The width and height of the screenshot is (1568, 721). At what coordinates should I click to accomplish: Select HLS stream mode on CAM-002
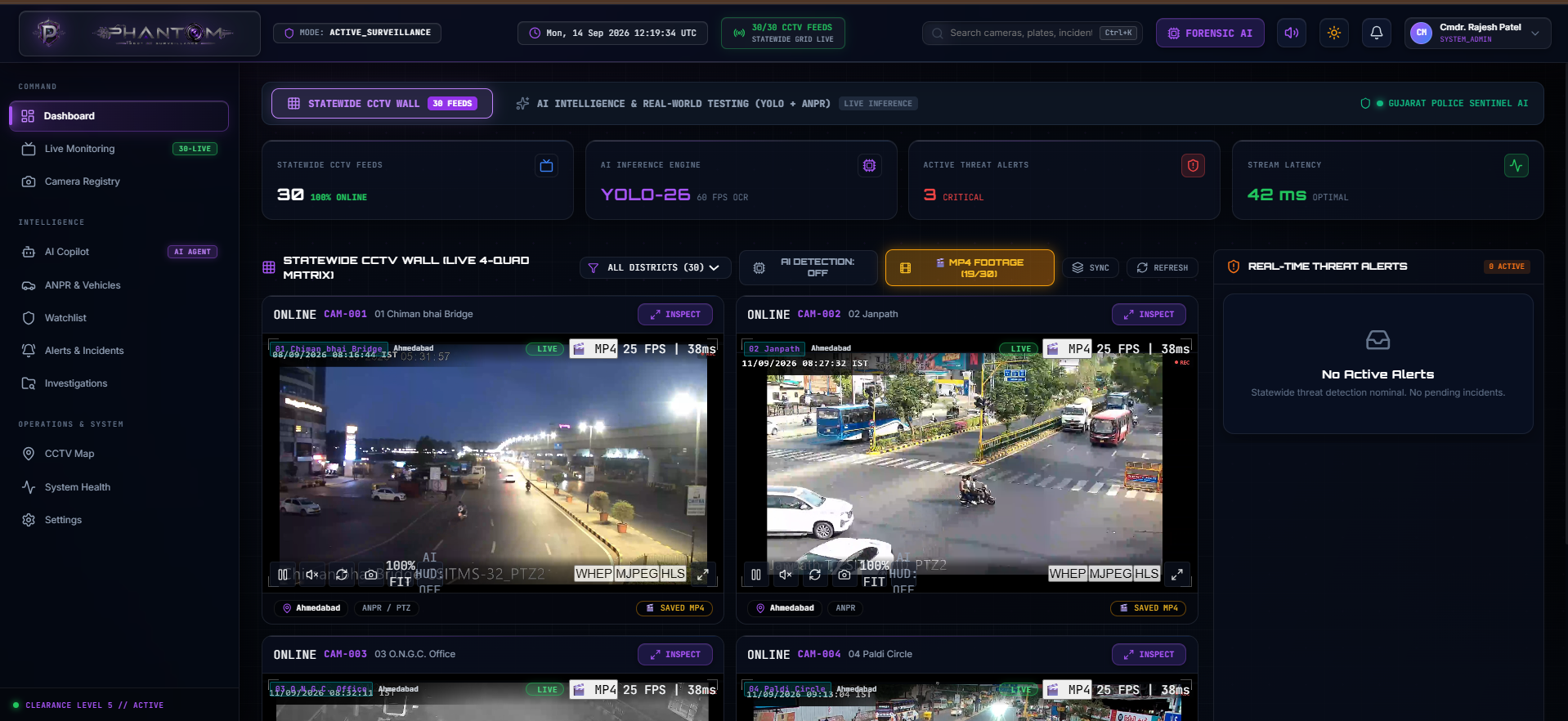[x=1146, y=574]
